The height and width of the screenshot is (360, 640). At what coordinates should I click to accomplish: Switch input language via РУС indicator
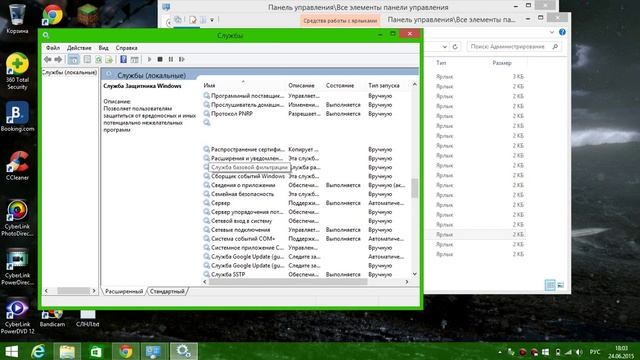pyautogui.click(x=595, y=352)
